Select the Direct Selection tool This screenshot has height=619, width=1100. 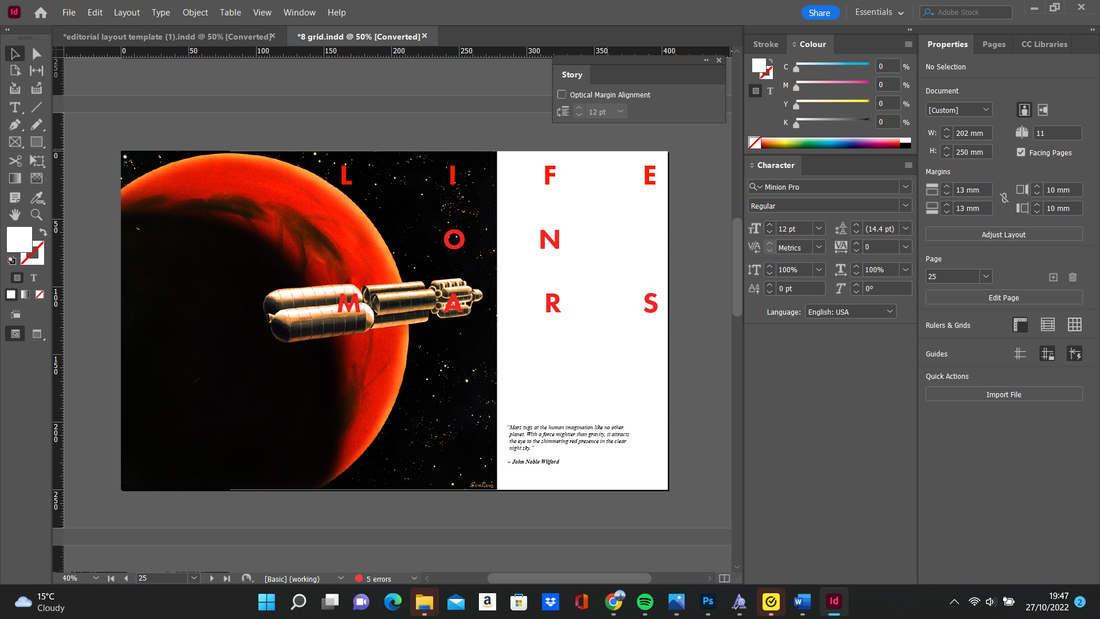point(36,54)
